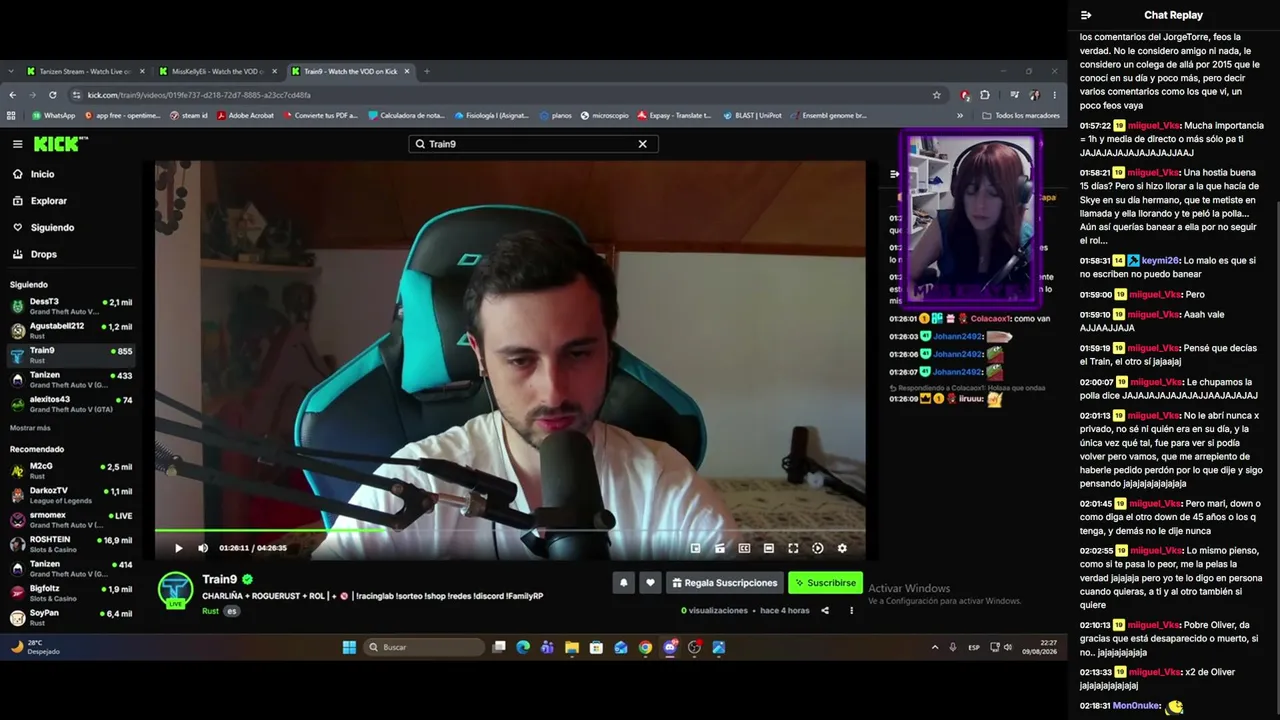Viewport: 1280px width, 720px height.
Task: Open Windows Start menu
Action: pyautogui.click(x=349, y=647)
